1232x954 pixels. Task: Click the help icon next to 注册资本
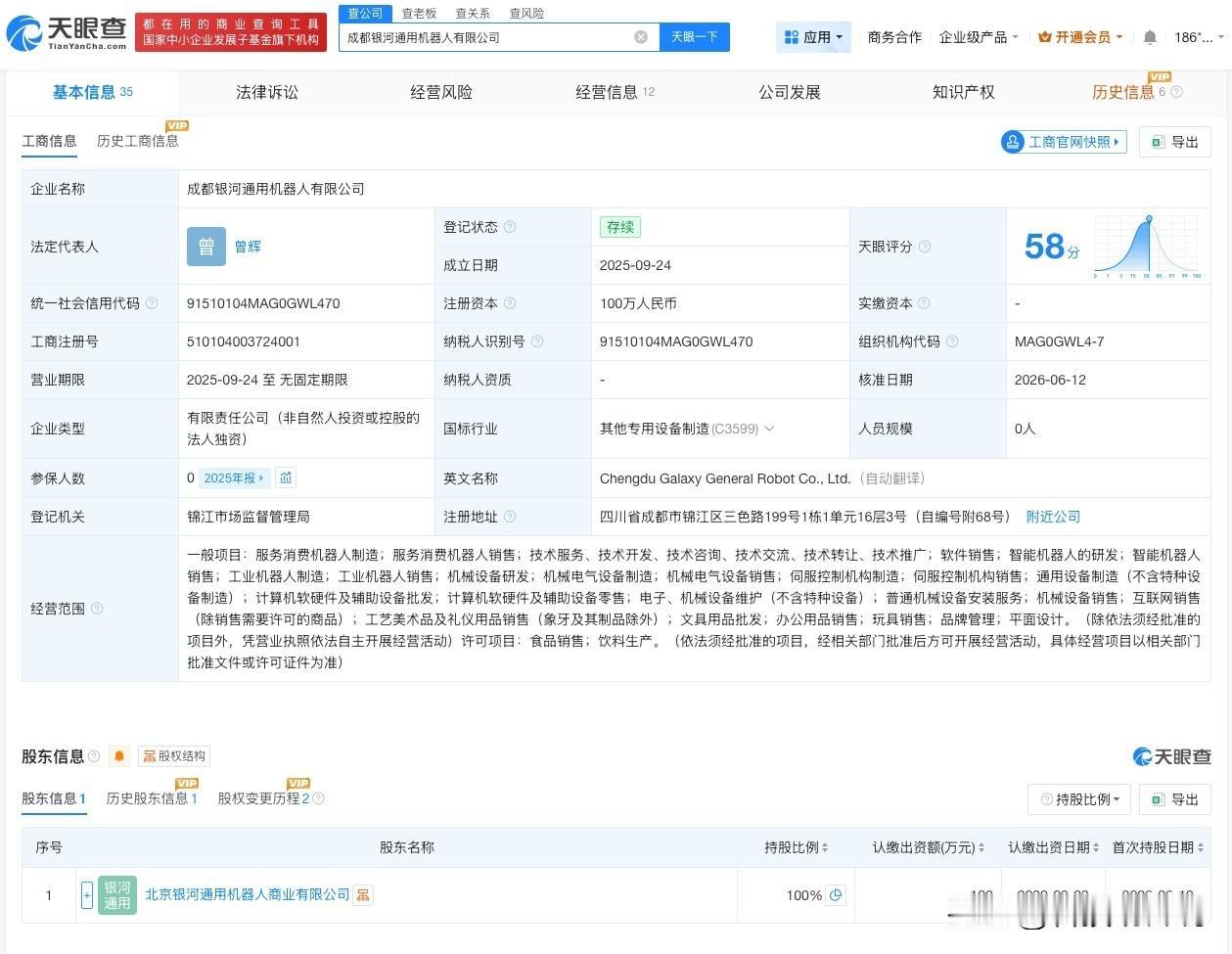coord(510,303)
